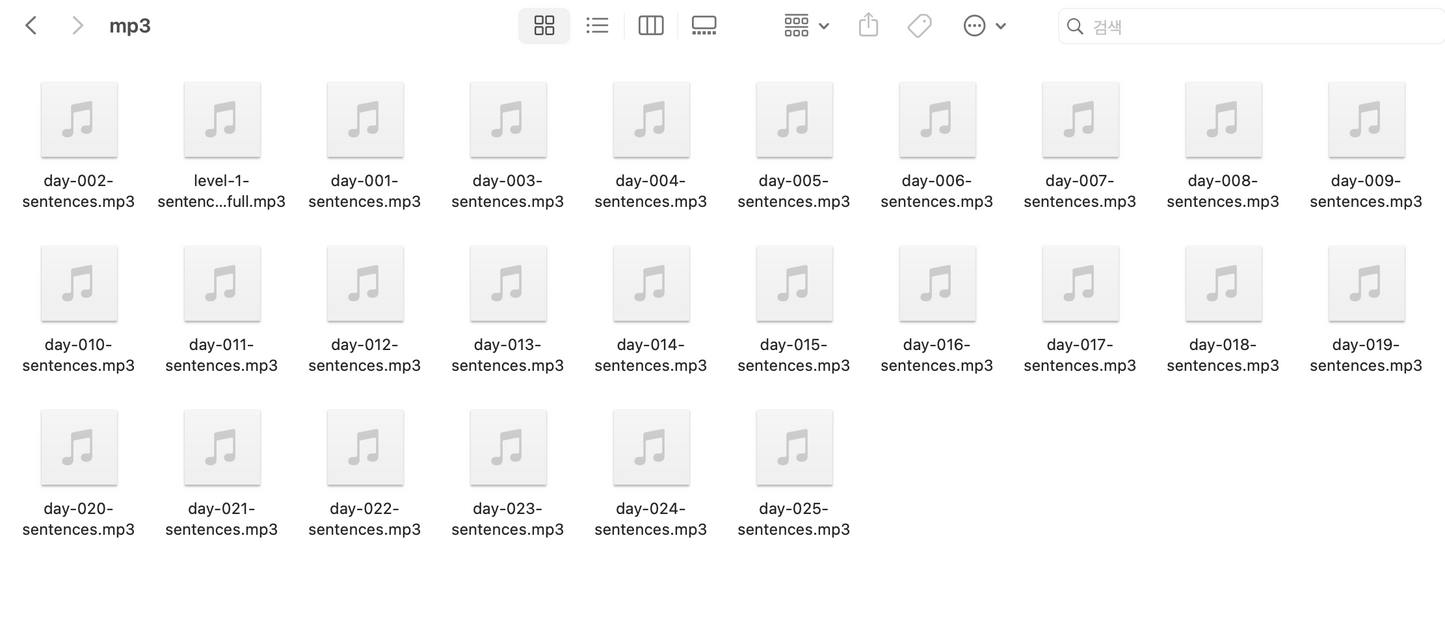Select the day-004-sentences.mp3 file icon
Image resolution: width=1445 pixels, height=622 pixels.
651,120
